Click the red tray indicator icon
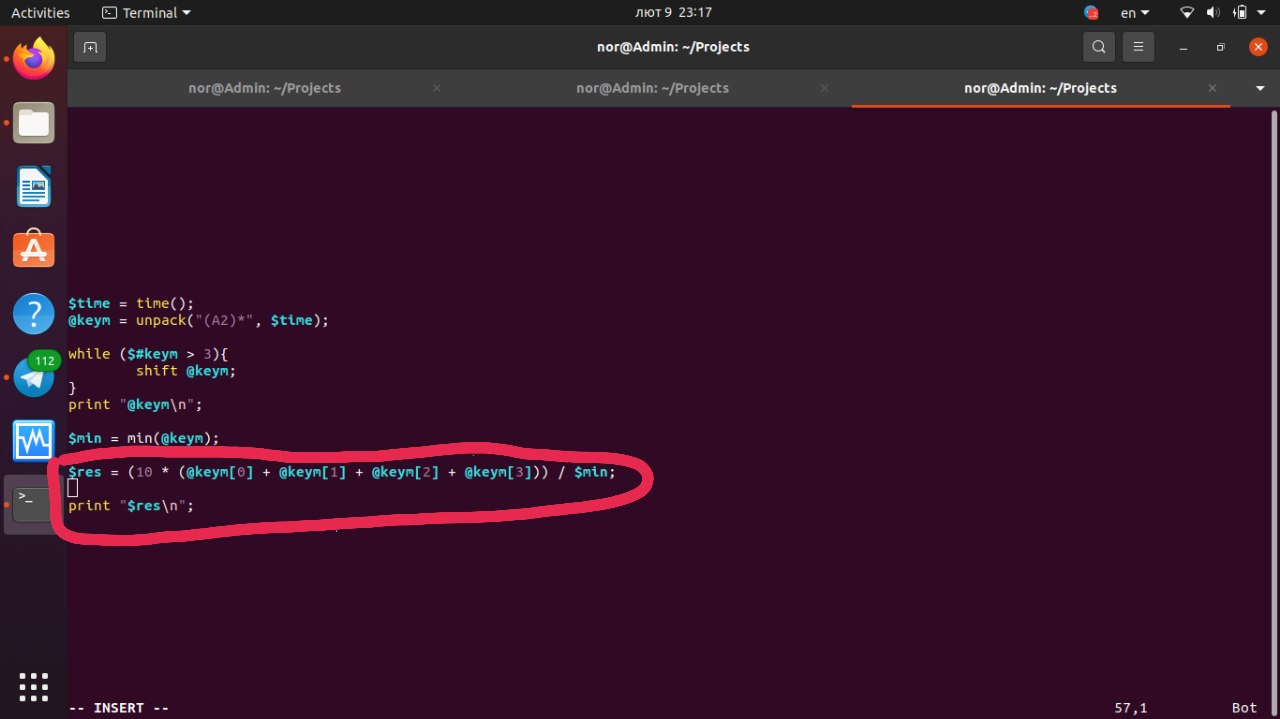Screen dimensions: 1280x719 tap(1091, 13)
